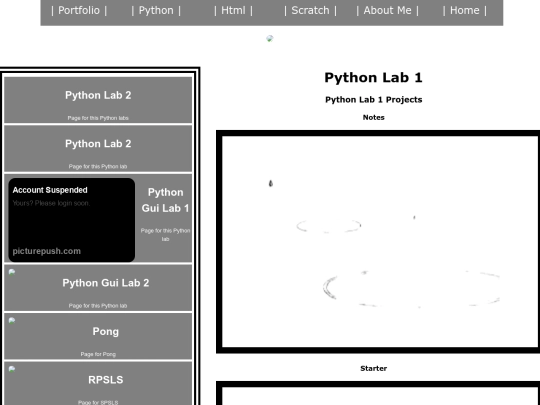Viewport: 540px width, 405px height.
Task: Return to Home from the nav bar
Action: point(465,10)
